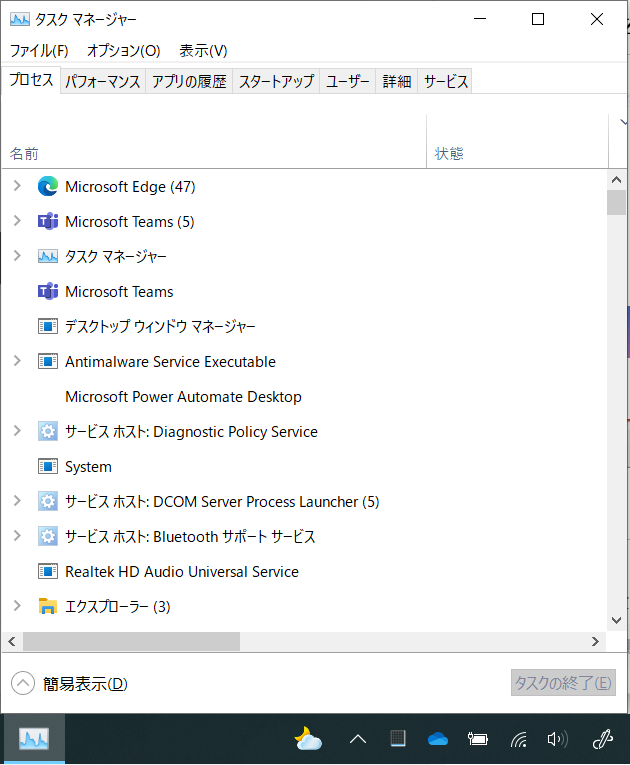This screenshot has height=765, width=630.
Task: Click icon of Microsoft Teams row without count
Action: click(48, 291)
